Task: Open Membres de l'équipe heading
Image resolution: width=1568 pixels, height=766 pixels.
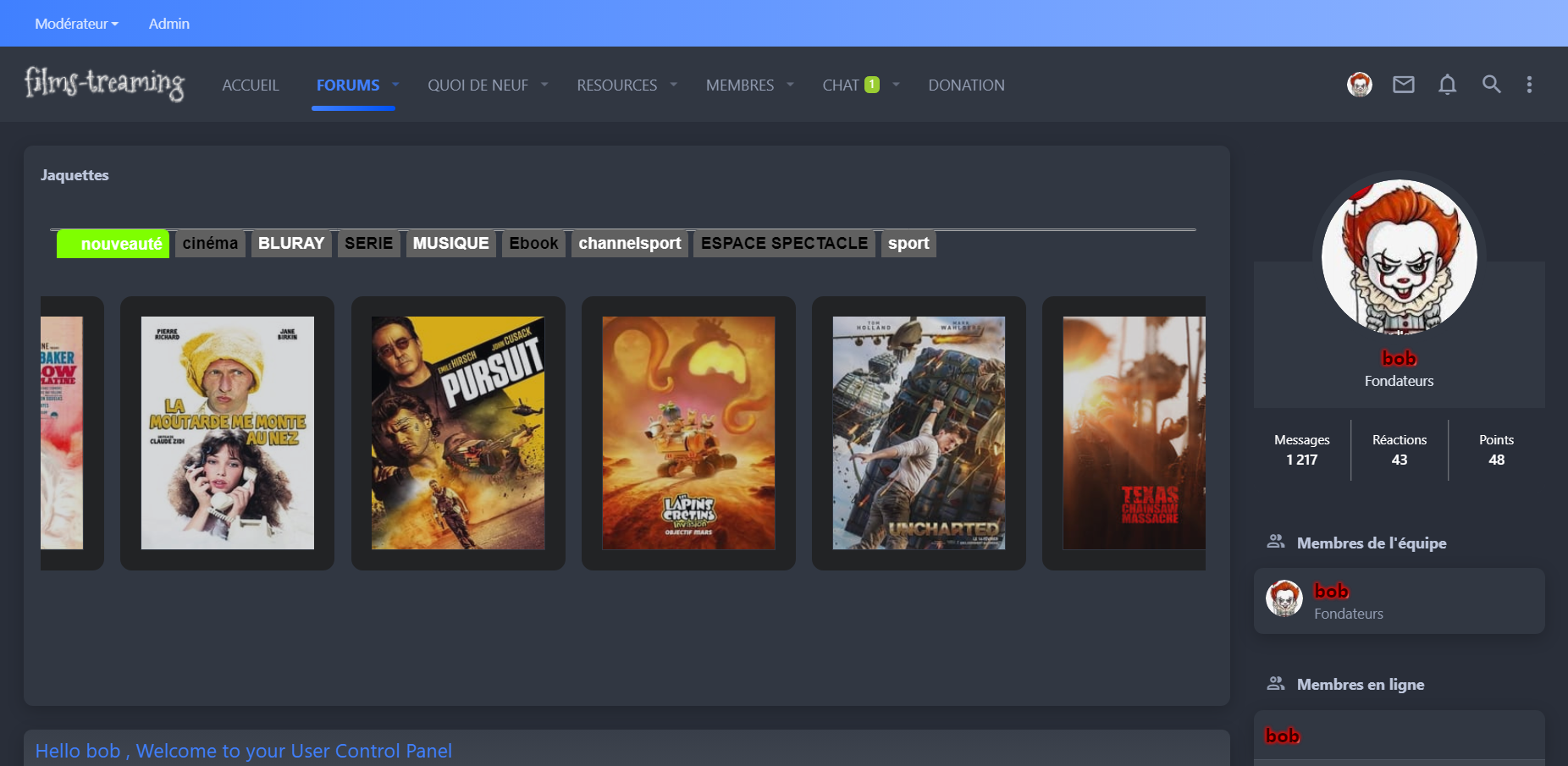Action: [x=1372, y=543]
